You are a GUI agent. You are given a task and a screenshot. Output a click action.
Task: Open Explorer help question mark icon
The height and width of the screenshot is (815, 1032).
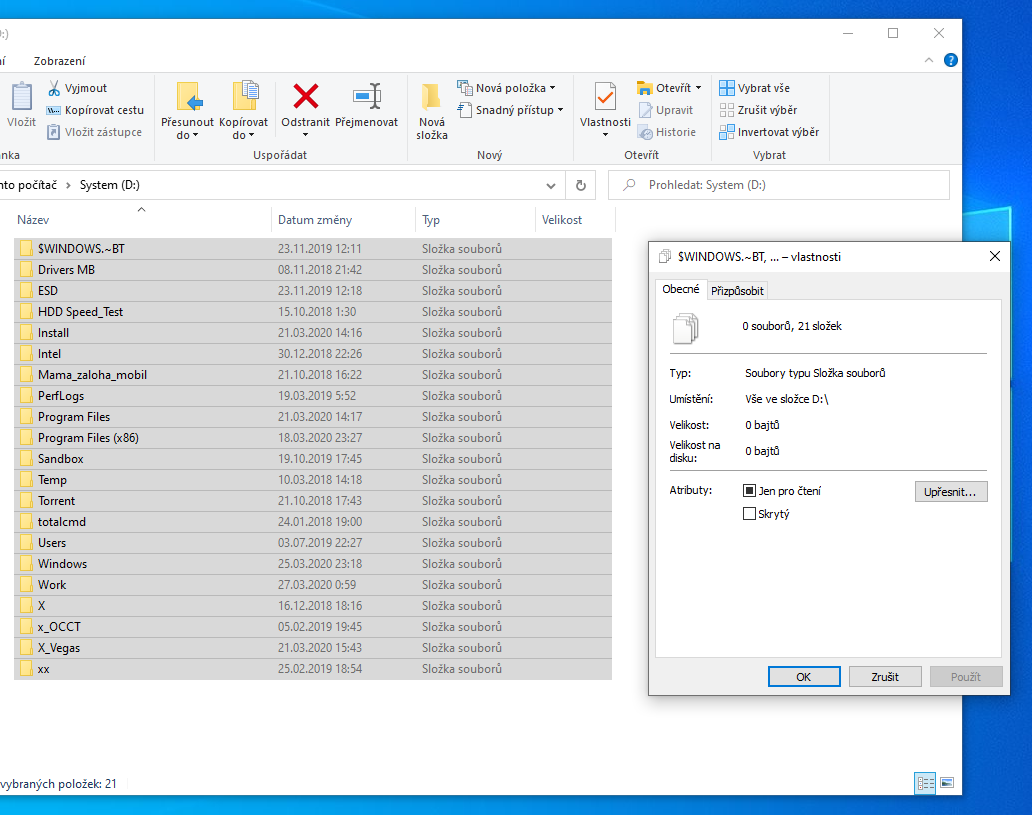click(x=950, y=60)
